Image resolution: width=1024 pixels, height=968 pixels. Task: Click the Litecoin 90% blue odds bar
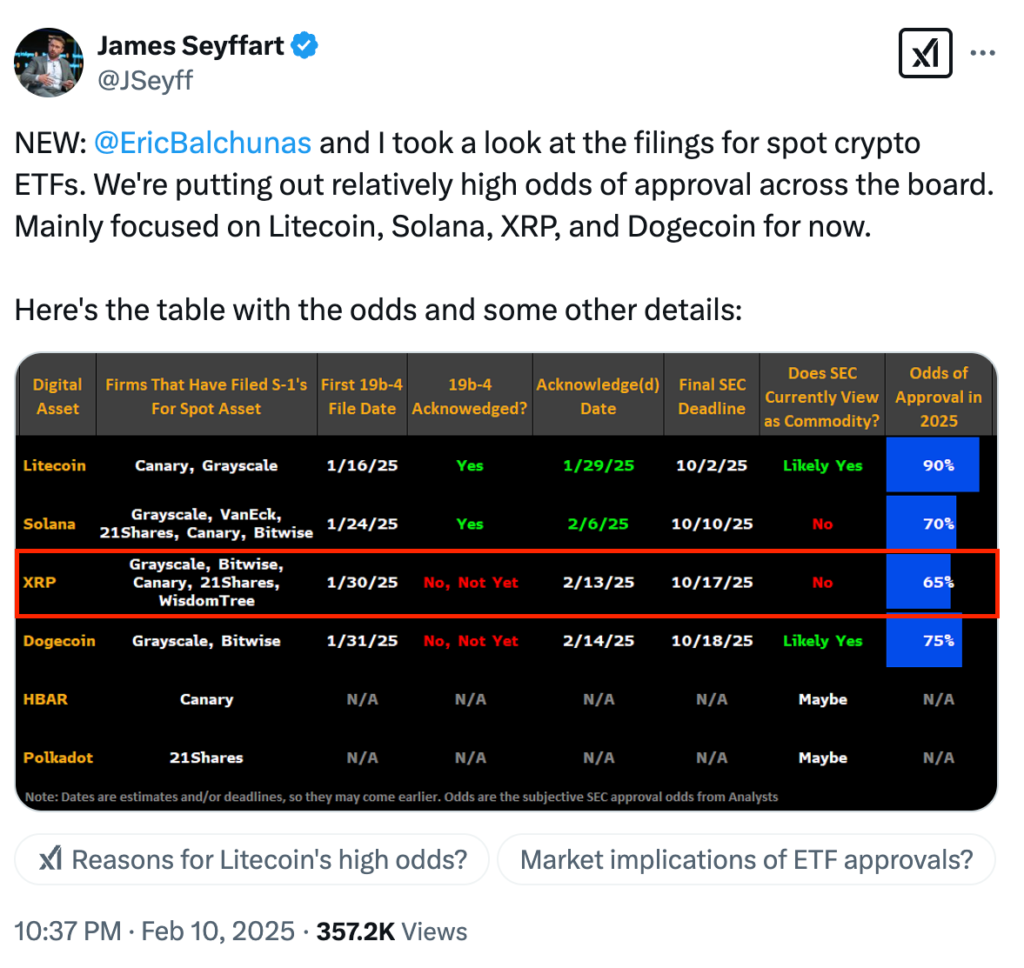tap(932, 465)
